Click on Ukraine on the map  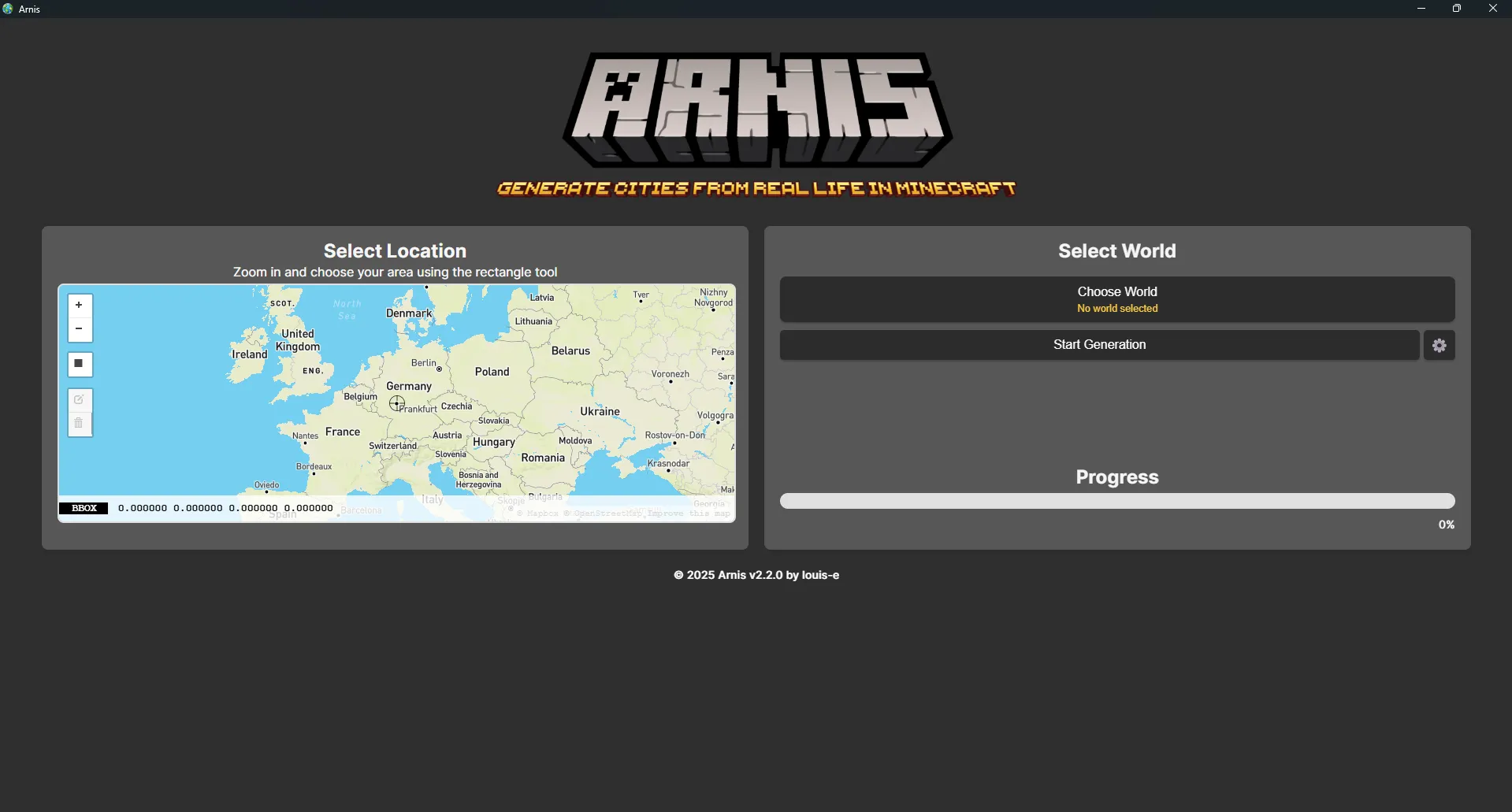pos(600,411)
